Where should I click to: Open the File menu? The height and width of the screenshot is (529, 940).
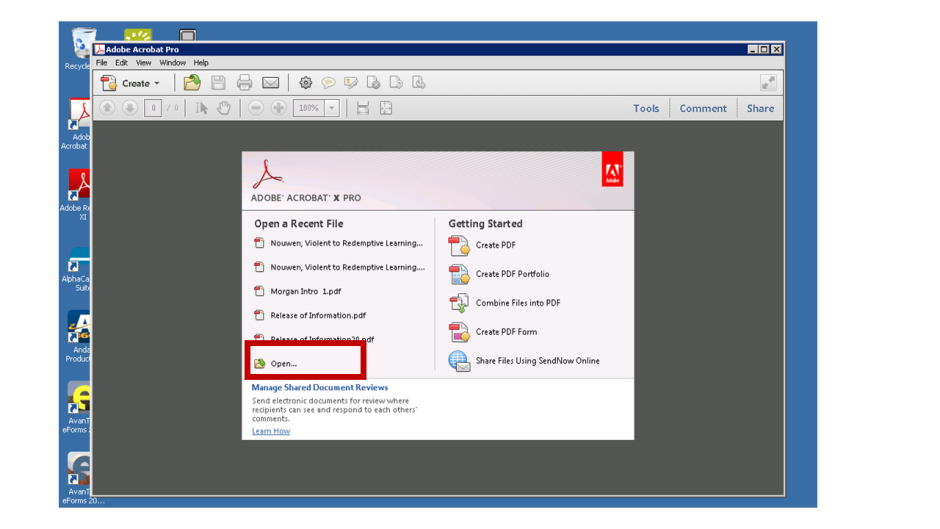[x=102, y=62]
